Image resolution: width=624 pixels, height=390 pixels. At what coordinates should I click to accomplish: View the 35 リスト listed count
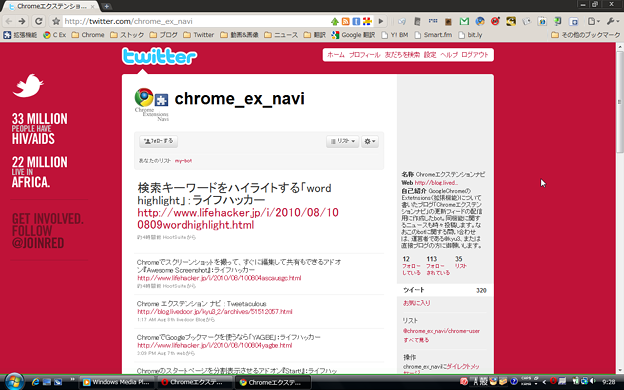(x=460, y=262)
